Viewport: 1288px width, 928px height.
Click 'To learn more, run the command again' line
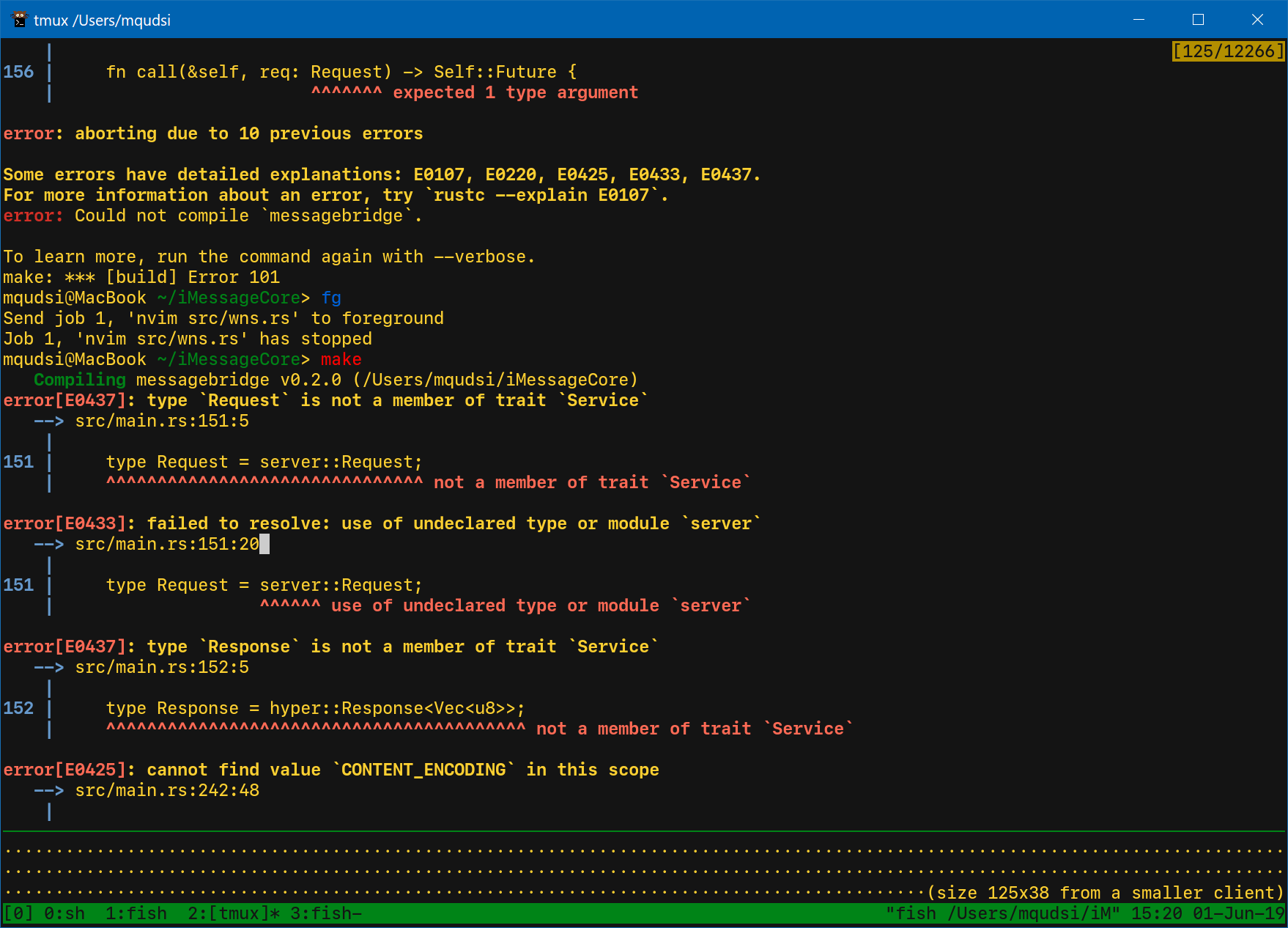(x=270, y=257)
